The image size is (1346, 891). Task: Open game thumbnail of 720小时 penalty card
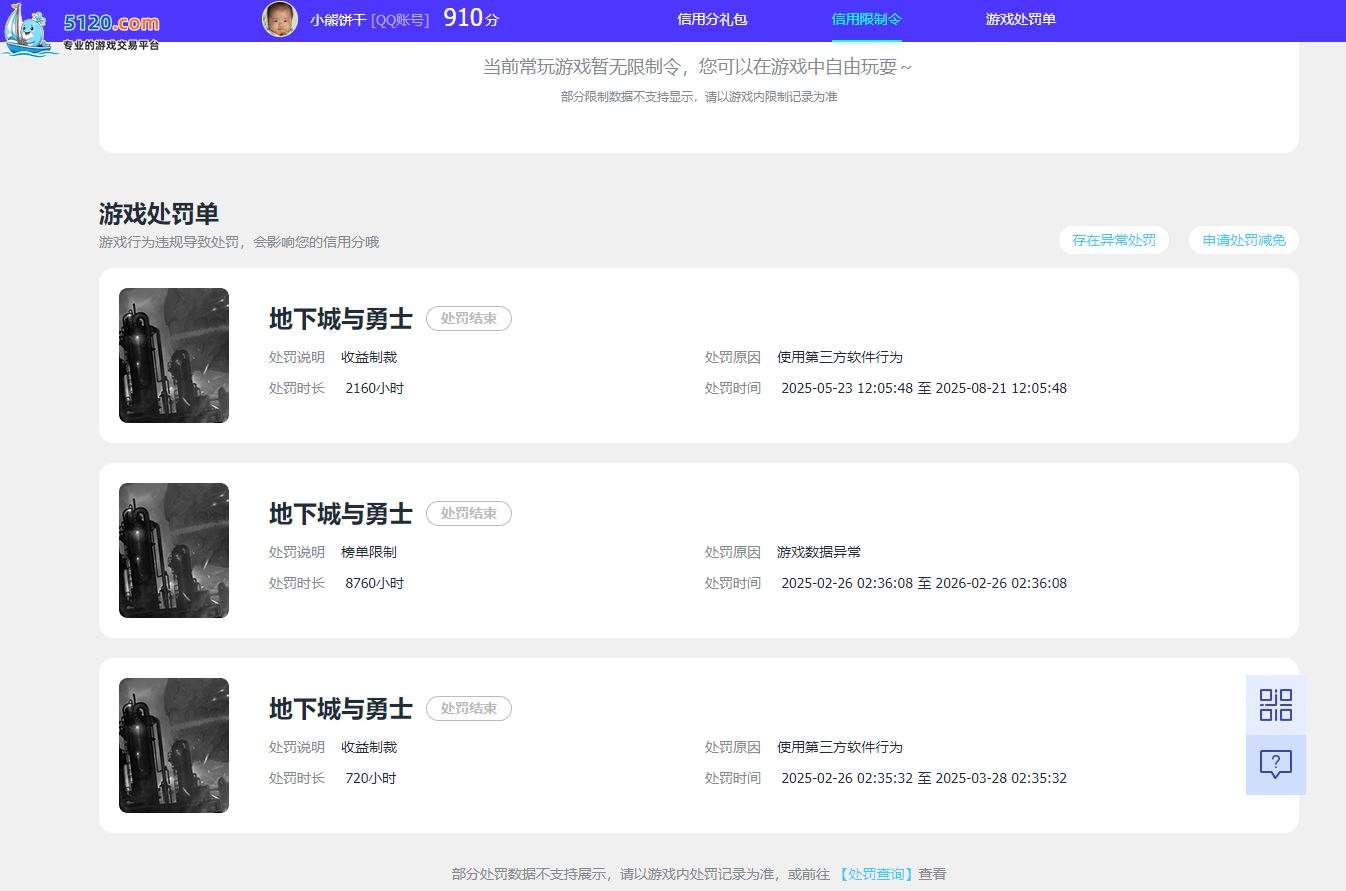click(x=174, y=745)
